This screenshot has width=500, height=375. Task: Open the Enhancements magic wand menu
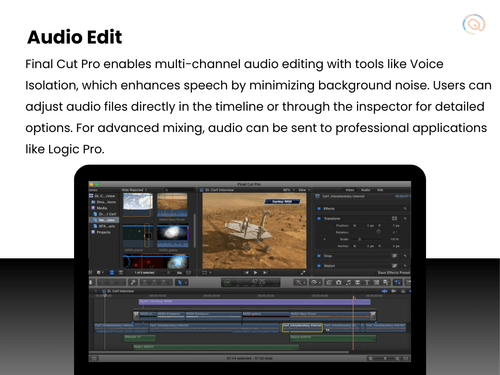point(299,282)
